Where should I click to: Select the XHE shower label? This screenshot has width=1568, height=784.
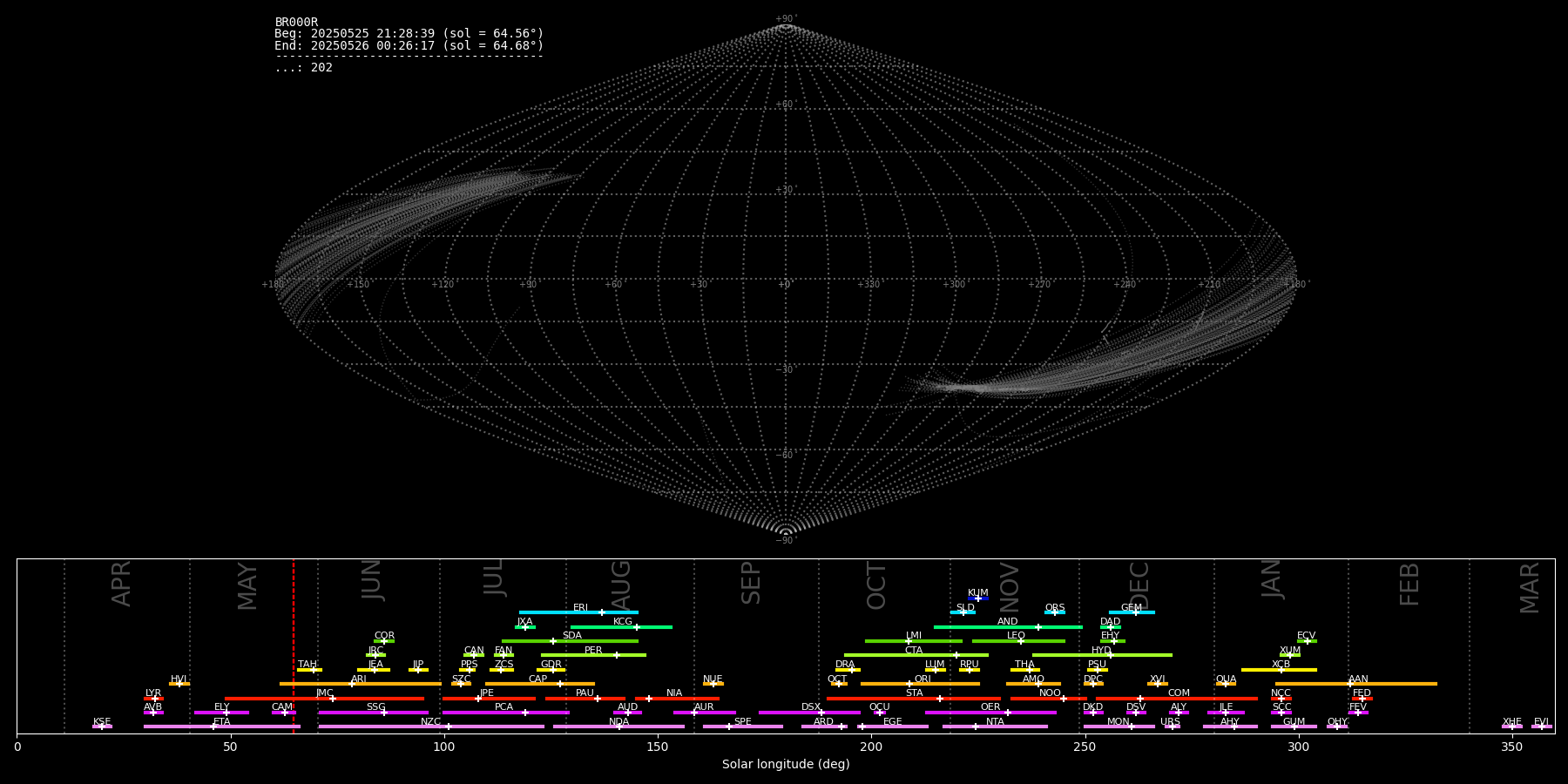click(1511, 722)
